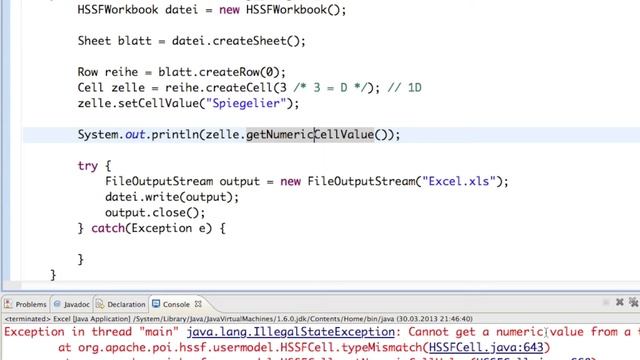Click the Row reihe createRow(0) line
Screen dimensions: 640x360
(x=182, y=72)
